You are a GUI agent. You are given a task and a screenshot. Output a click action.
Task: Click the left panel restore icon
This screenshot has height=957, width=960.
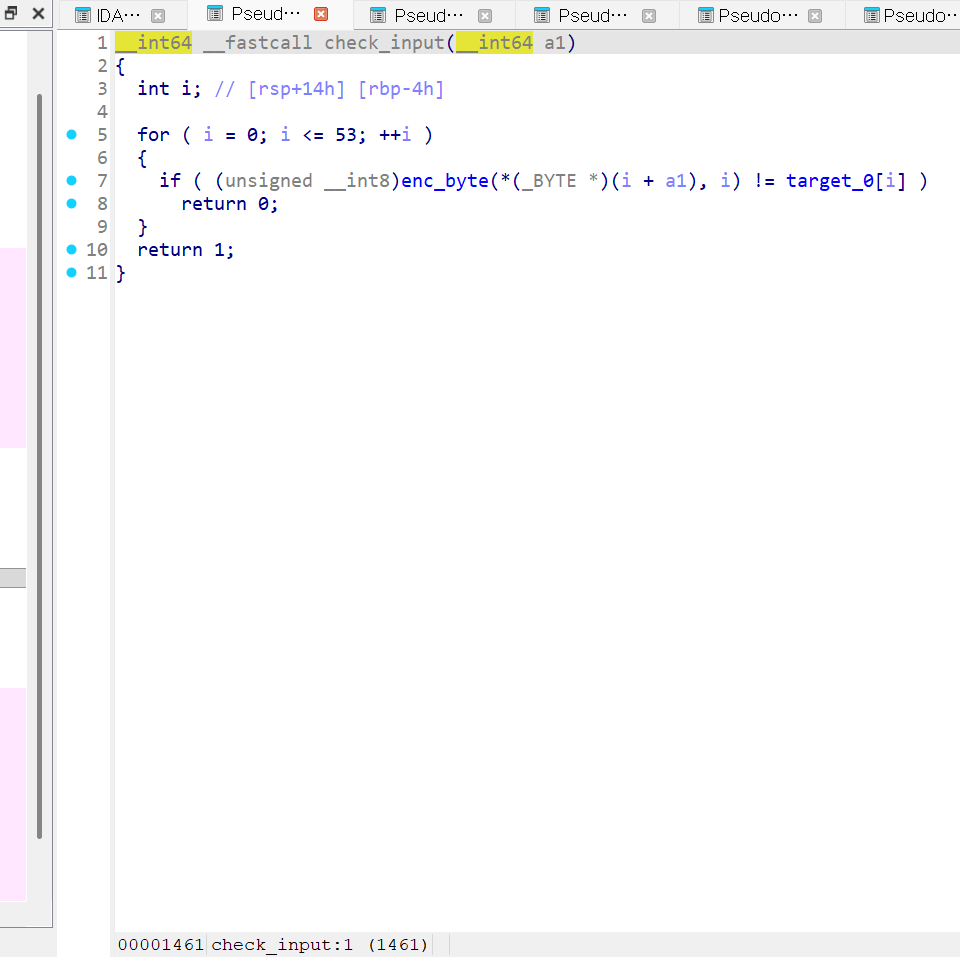10,13
